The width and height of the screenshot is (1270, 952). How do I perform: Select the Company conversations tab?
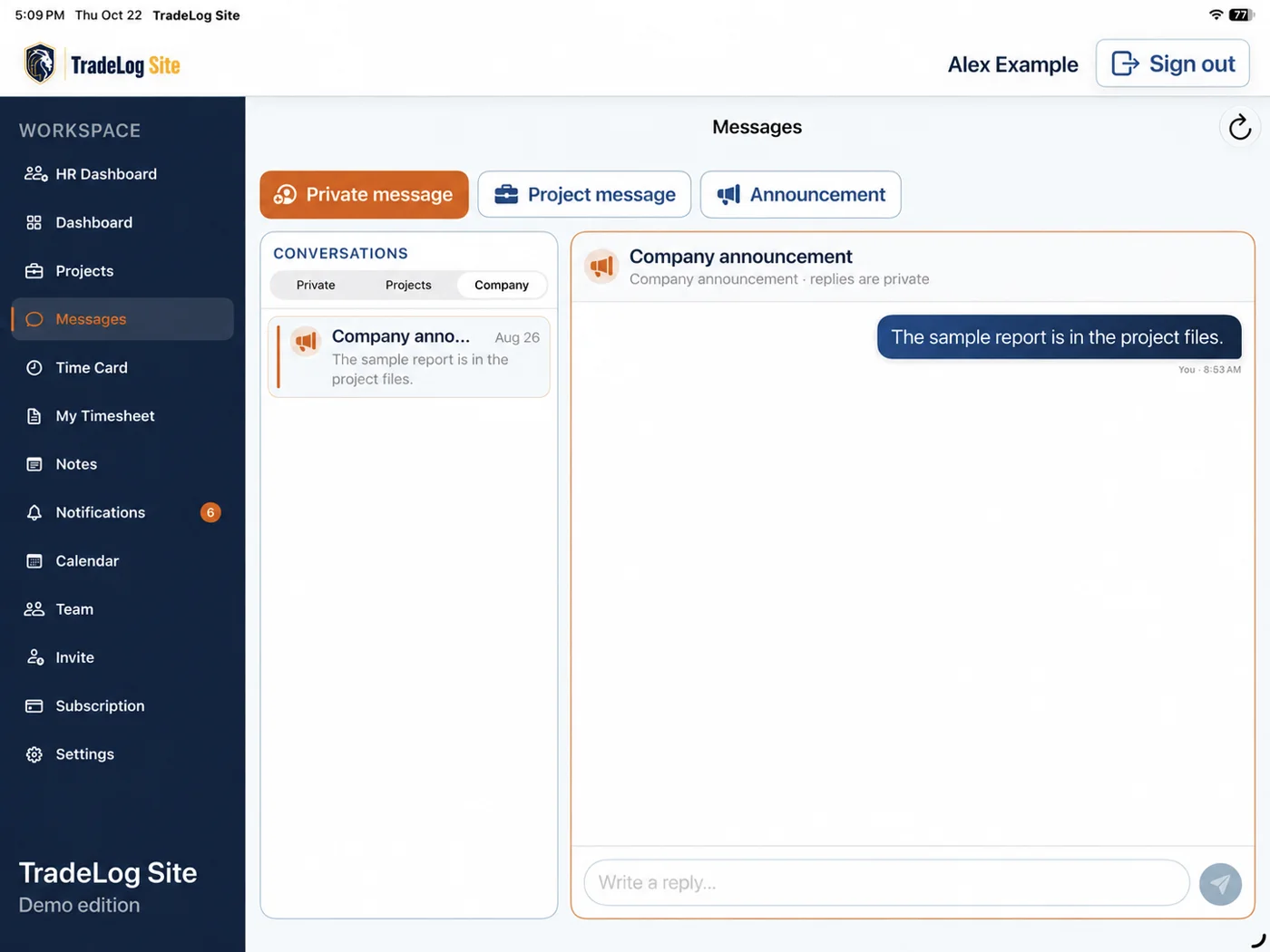[x=502, y=285]
